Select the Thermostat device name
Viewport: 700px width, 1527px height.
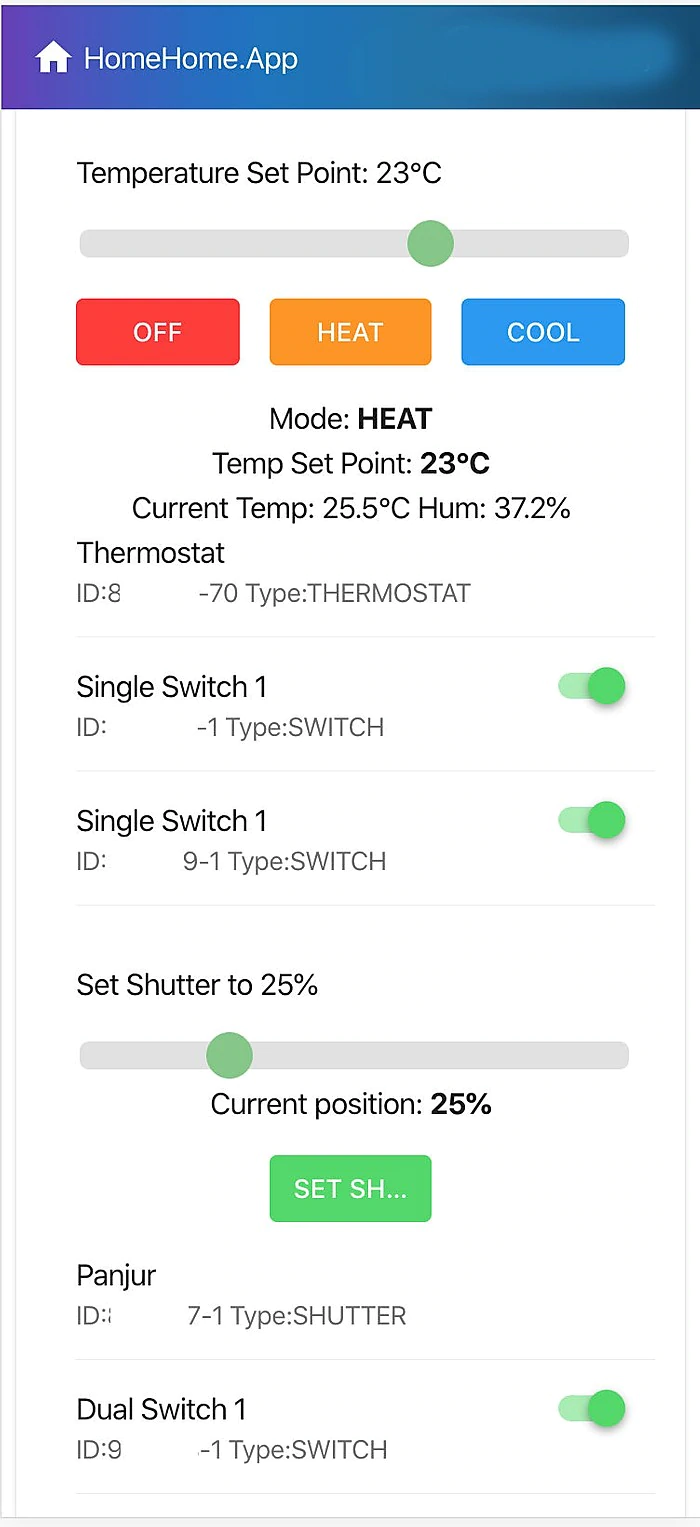151,553
